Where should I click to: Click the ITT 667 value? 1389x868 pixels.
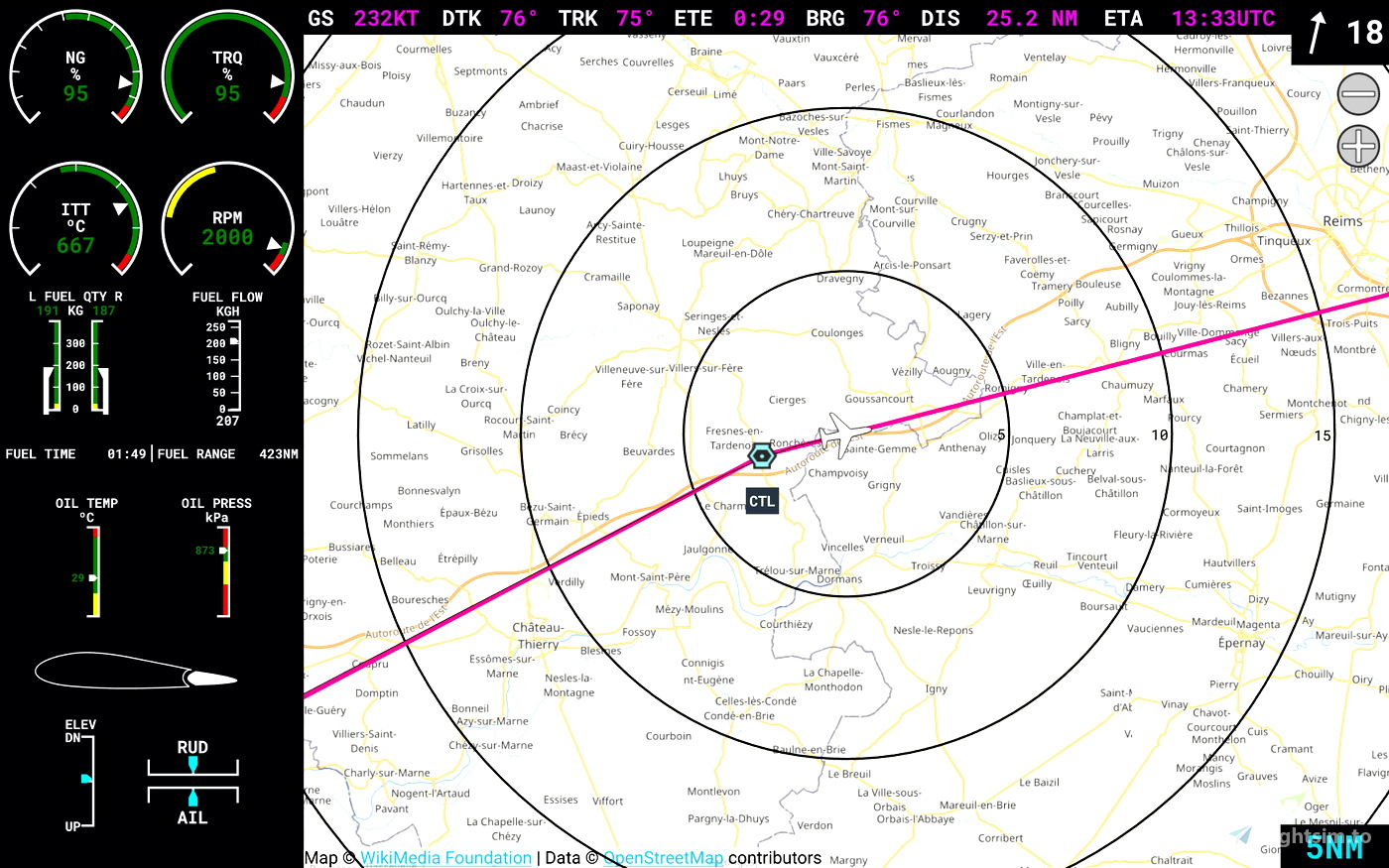(75, 245)
